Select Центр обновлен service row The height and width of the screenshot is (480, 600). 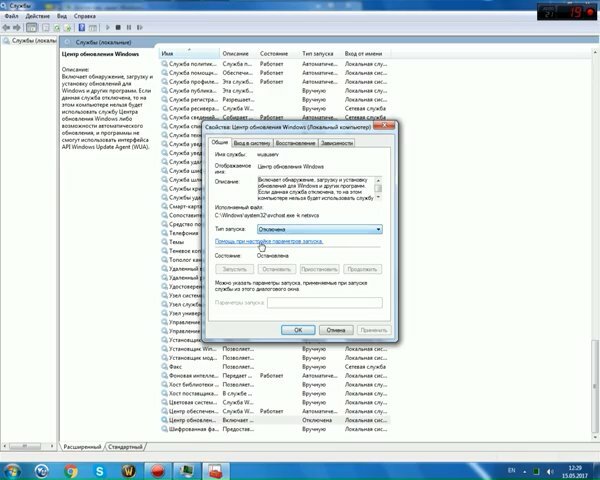[x=274, y=420]
